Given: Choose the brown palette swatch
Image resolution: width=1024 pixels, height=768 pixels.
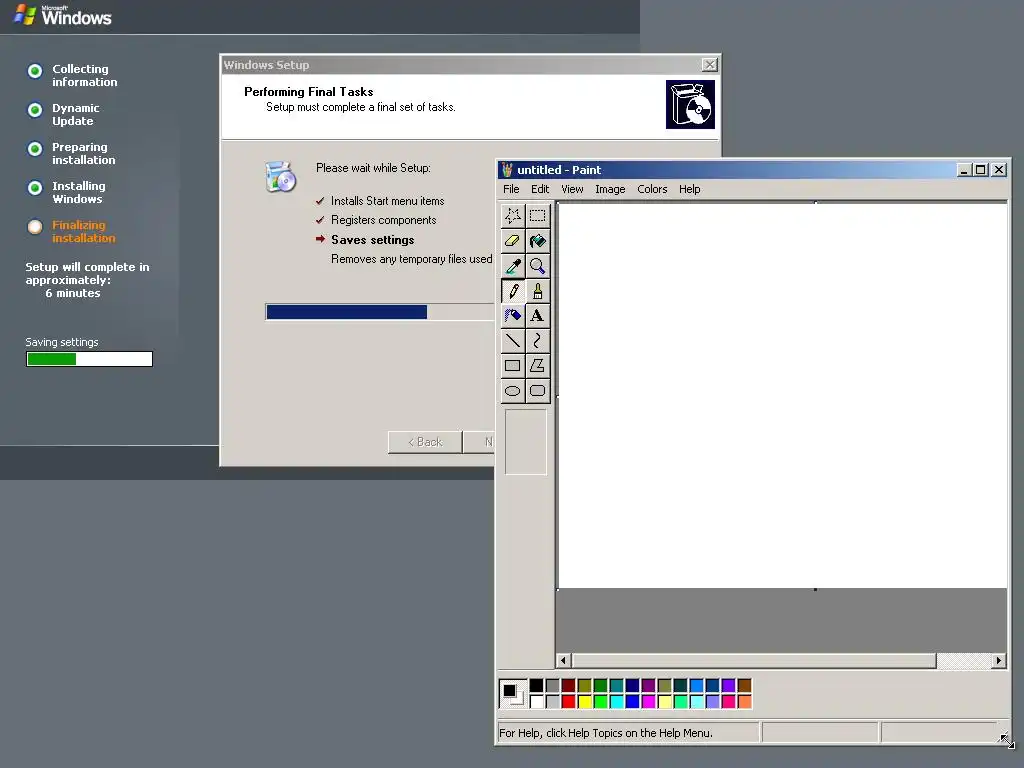Looking at the screenshot, I should pos(744,685).
